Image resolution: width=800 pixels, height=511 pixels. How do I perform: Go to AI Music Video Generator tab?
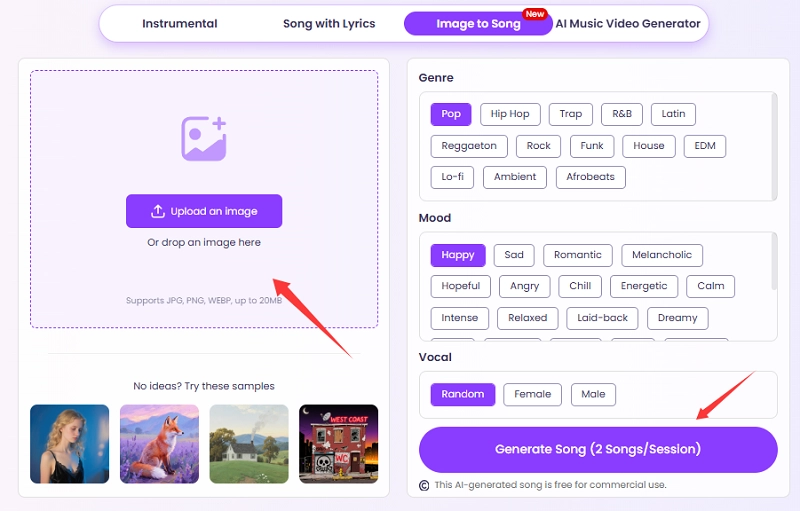click(x=628, y=24)
